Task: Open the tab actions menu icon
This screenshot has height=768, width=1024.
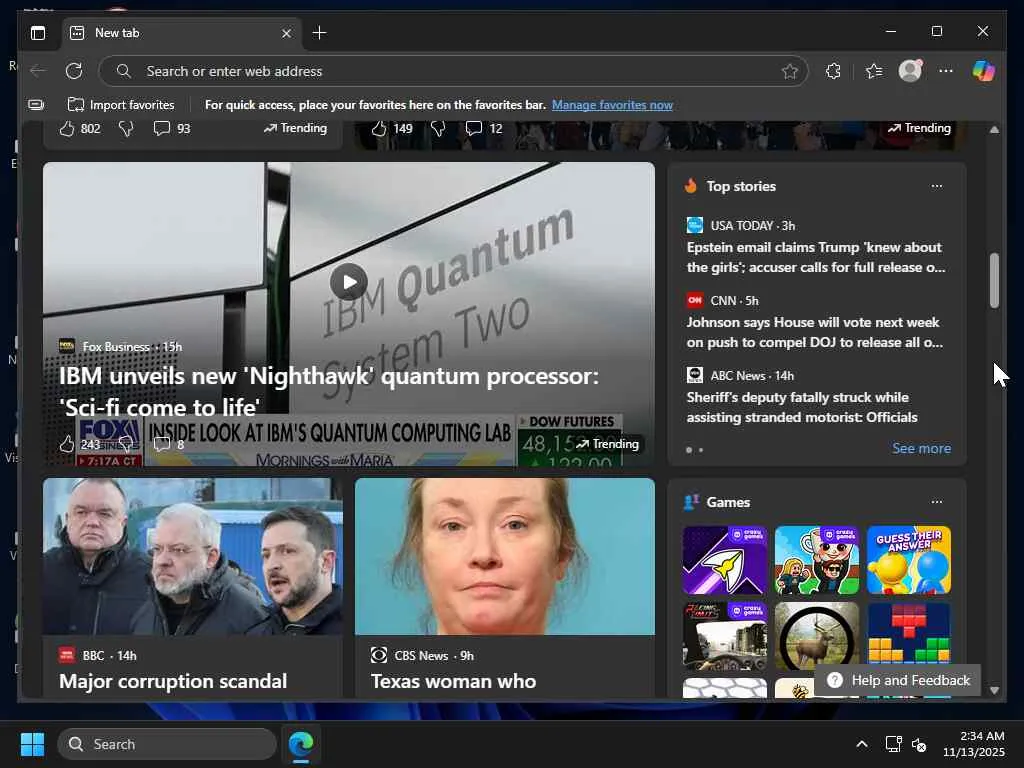Action: [x=38, y=33]
